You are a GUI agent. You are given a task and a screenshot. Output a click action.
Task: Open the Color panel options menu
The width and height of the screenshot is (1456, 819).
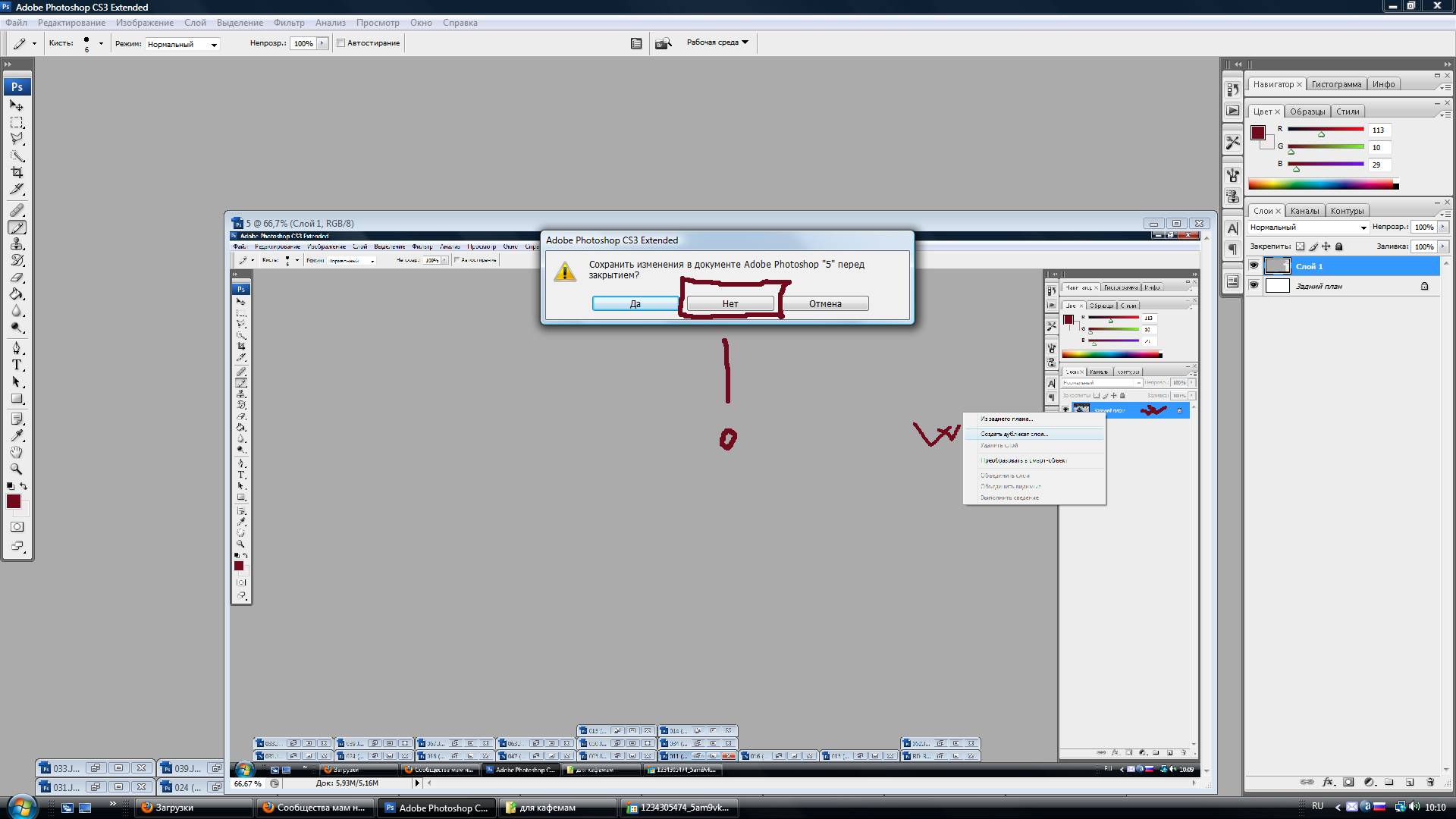[1444, 114]
